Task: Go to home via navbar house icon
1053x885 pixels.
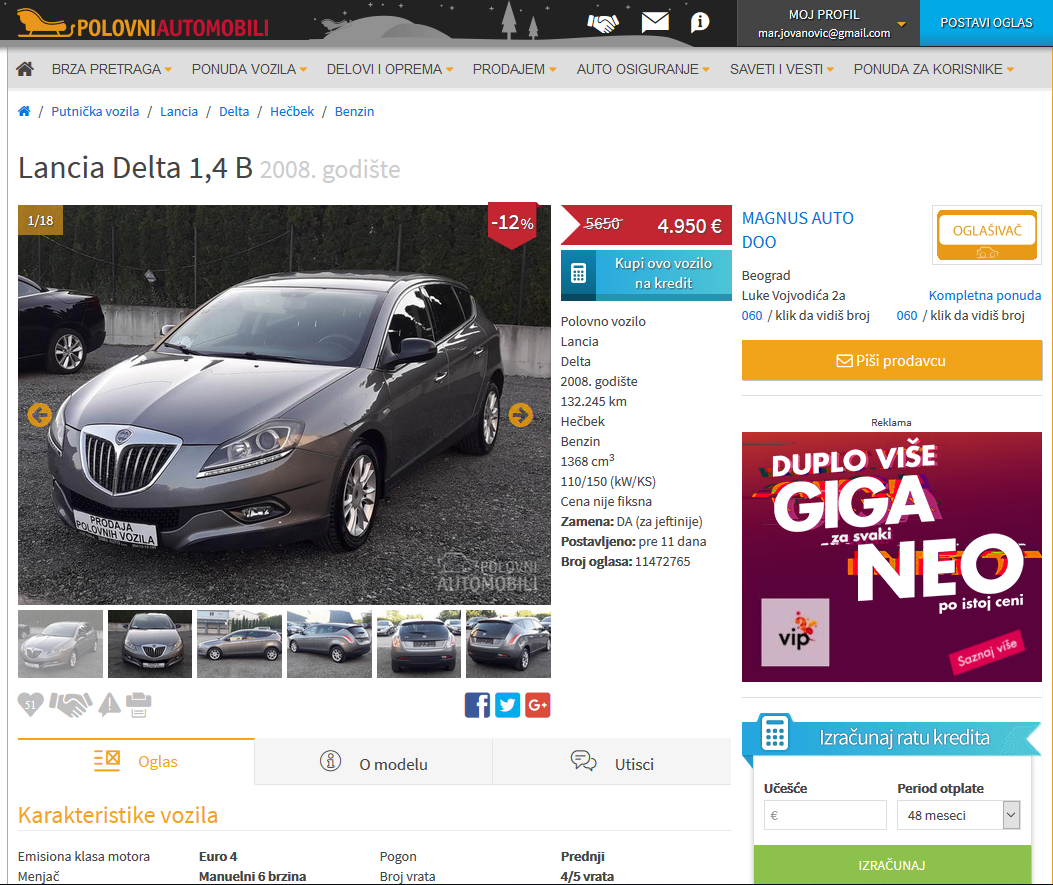Action: click(x=25, y=68)
